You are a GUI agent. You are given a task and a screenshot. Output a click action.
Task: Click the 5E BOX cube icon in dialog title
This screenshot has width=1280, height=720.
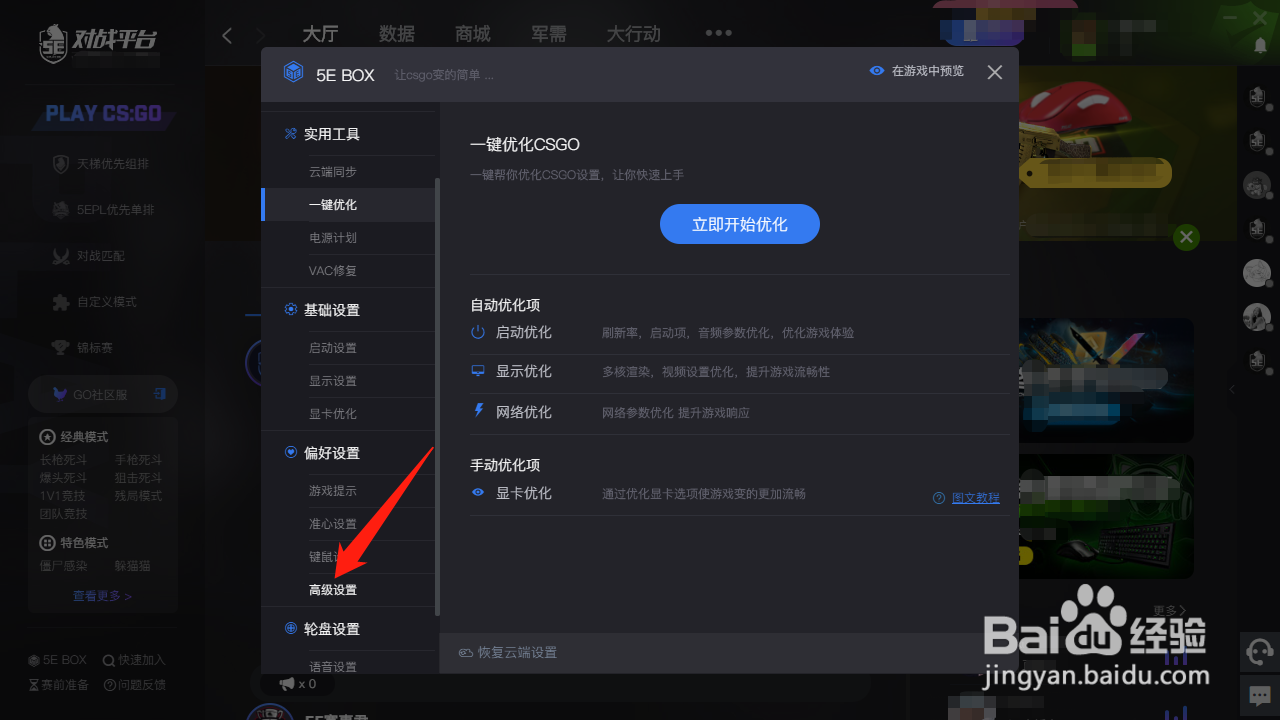click(293, 72)
